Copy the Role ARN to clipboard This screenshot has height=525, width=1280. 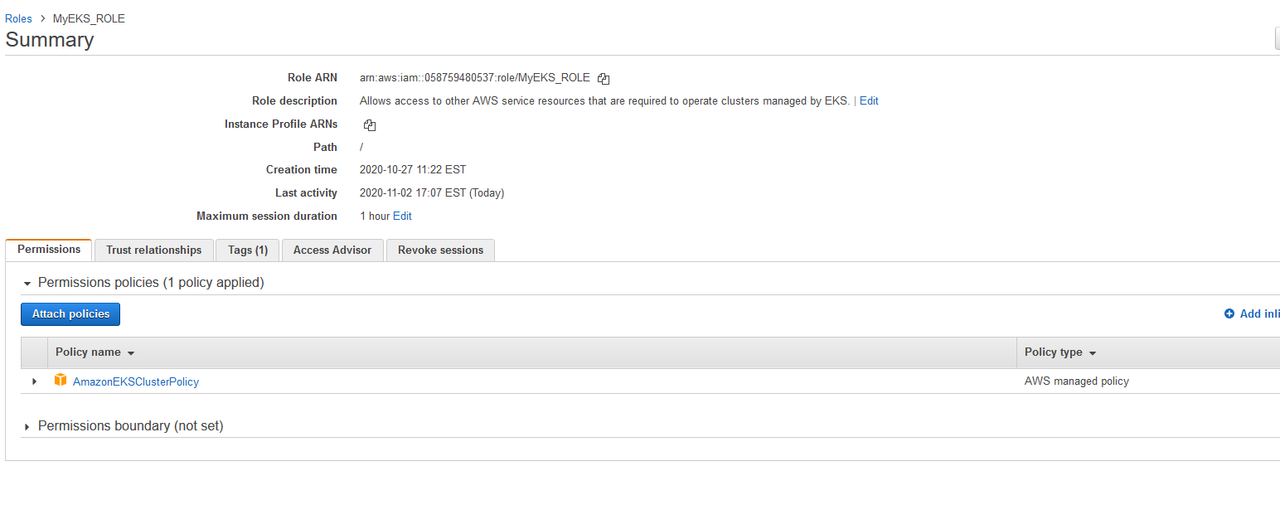click(x=603, y=78)
